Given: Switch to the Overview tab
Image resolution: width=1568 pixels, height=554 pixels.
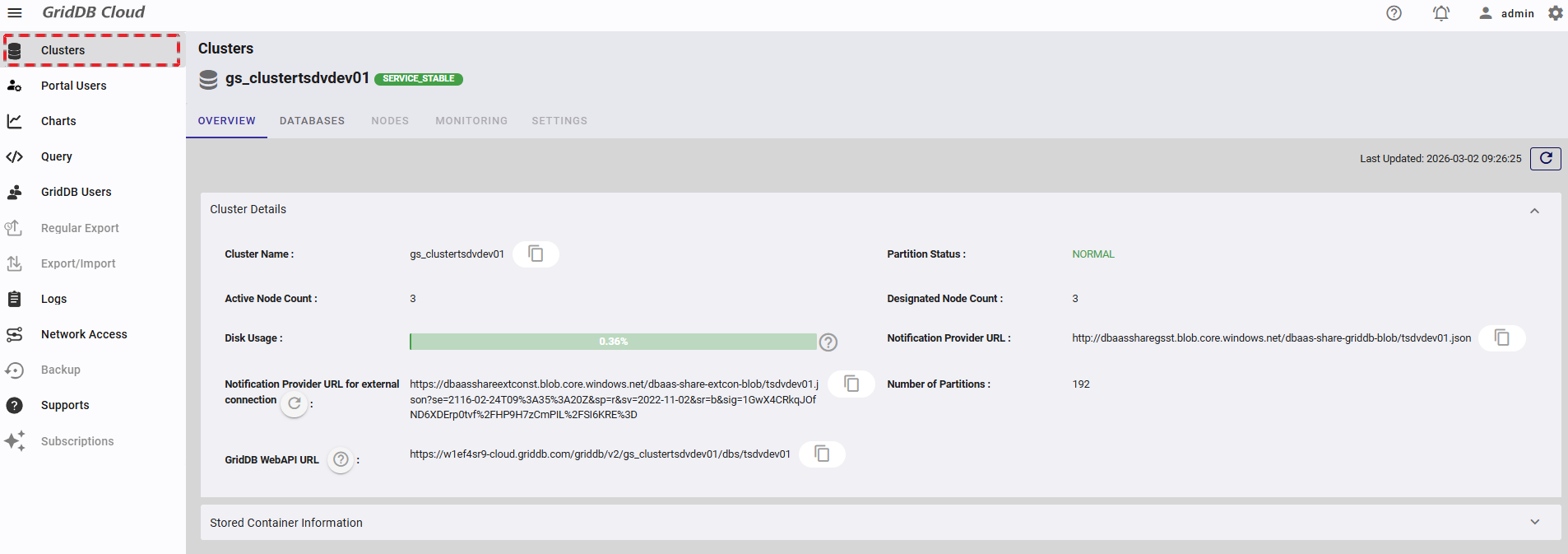Looking at the screenshot, I should pos(227,121).
